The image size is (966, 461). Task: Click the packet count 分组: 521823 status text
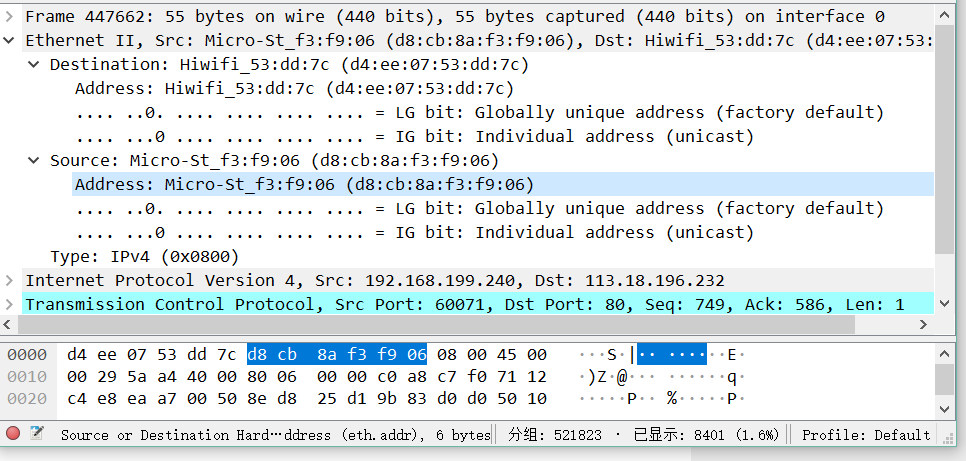click(555, 434)
